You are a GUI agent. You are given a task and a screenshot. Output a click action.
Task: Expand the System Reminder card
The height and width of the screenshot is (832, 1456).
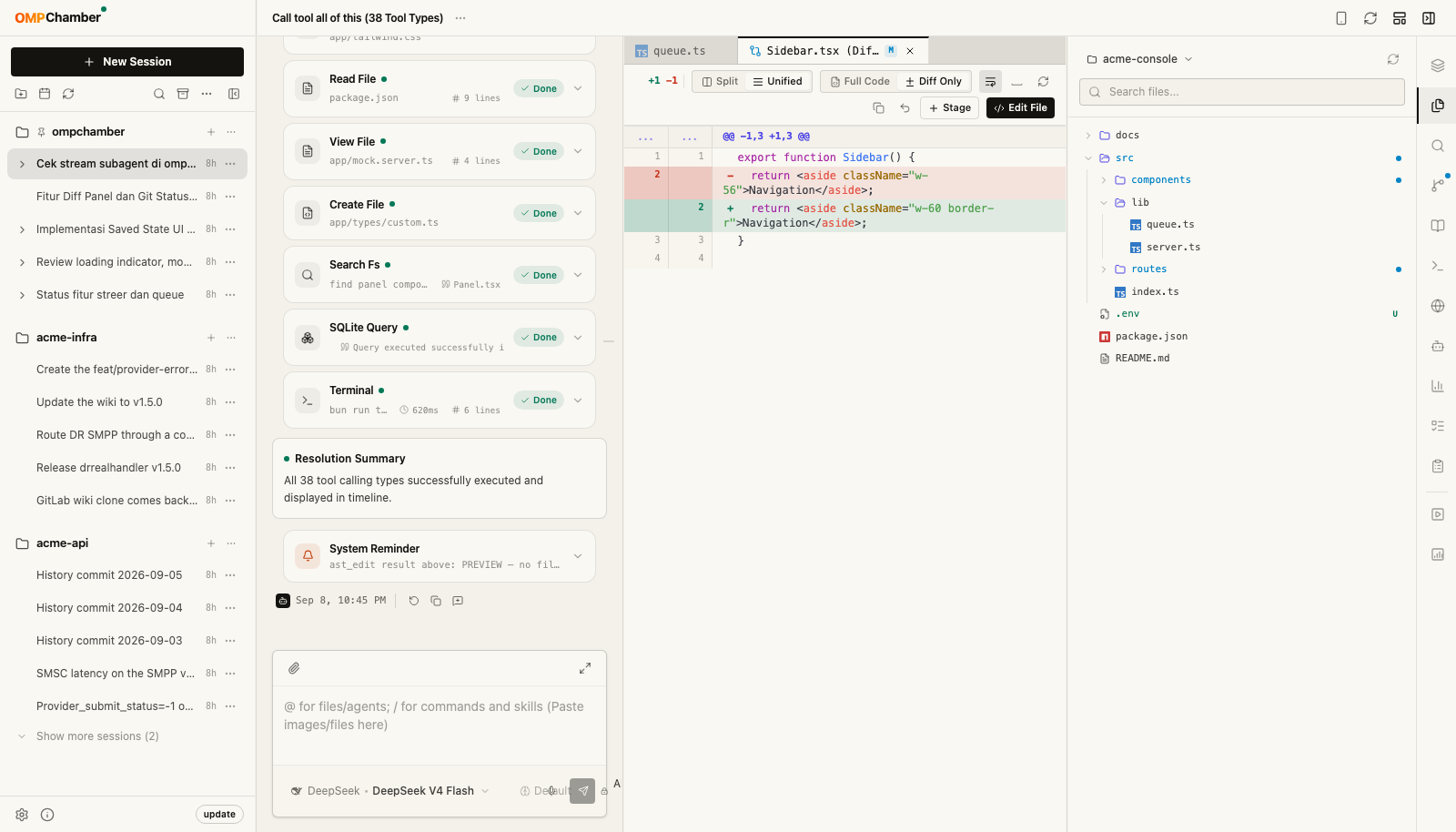click(x=578, y=556)
